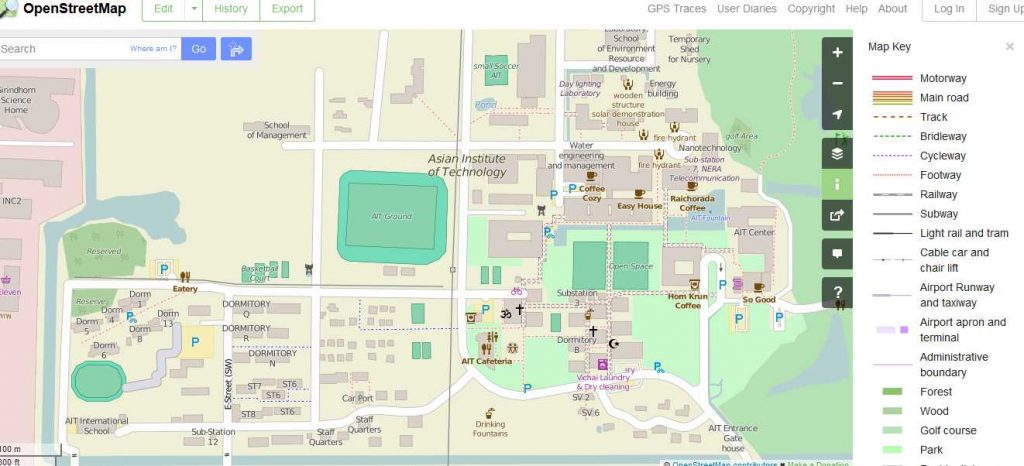Zoom out of the map
This screenshot has width=1024, height=466.
coord(837,84)
